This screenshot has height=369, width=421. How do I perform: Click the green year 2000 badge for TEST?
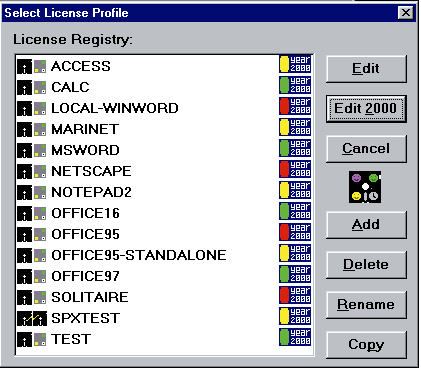295,337
